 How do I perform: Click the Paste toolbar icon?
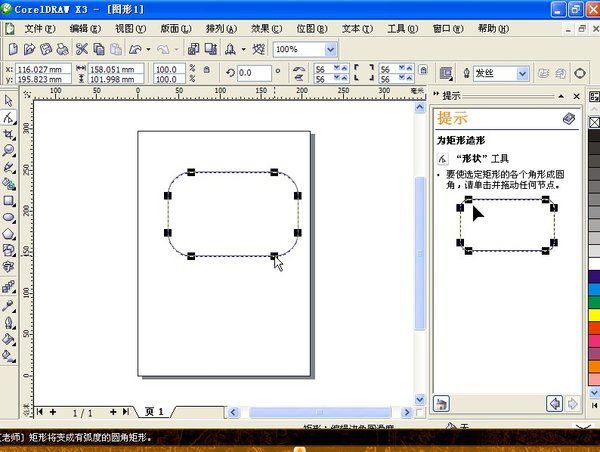[x=116, y=49]
